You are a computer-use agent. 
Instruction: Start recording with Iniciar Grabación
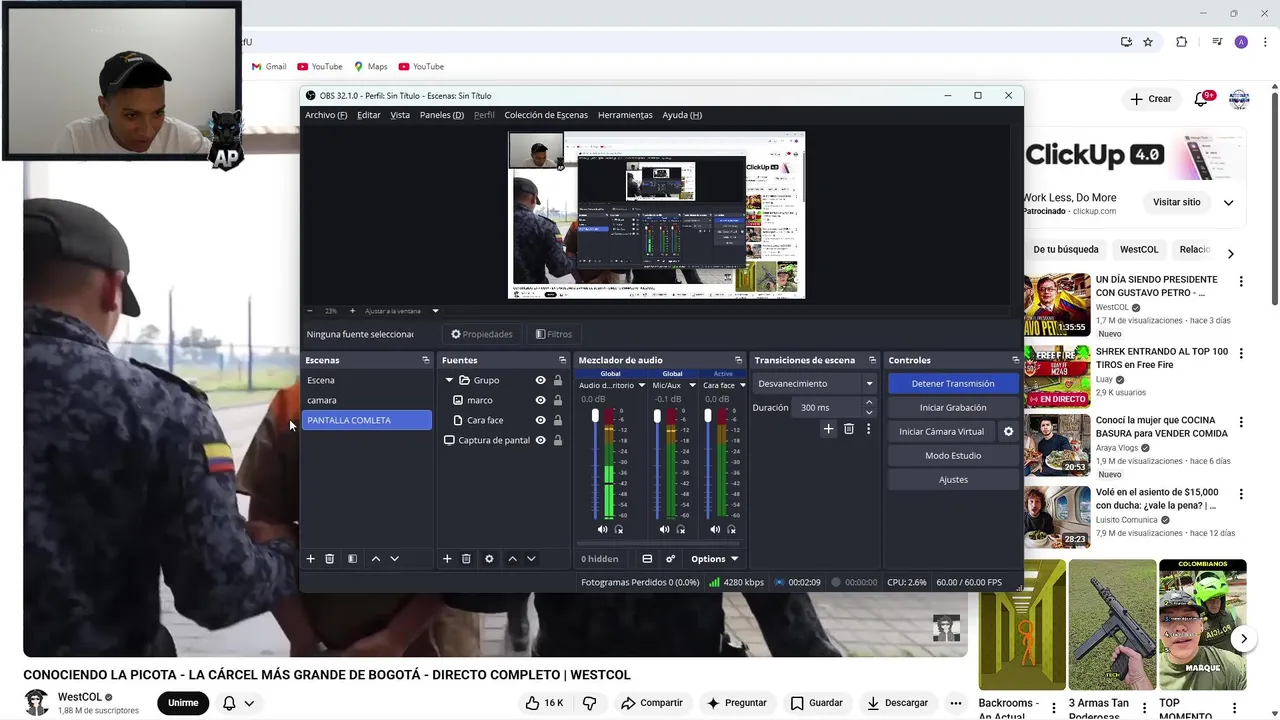953,408
